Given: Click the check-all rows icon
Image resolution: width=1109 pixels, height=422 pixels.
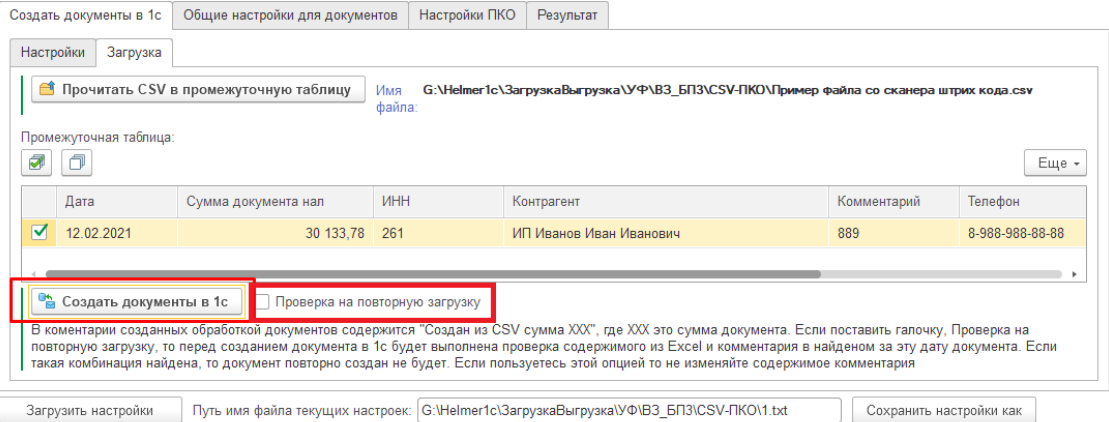Looking at the screenshot, I should (x=36, y=163).
